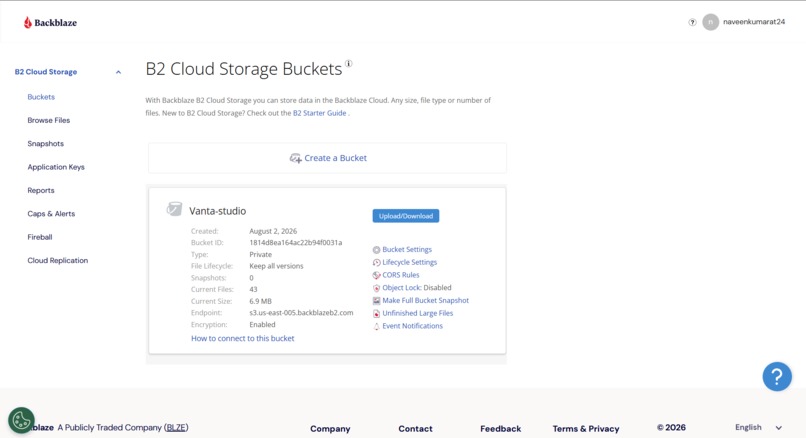Viewport: 806px width, 438px height.
Task: Click the Create a Bucket link
Action: point(335,158)
